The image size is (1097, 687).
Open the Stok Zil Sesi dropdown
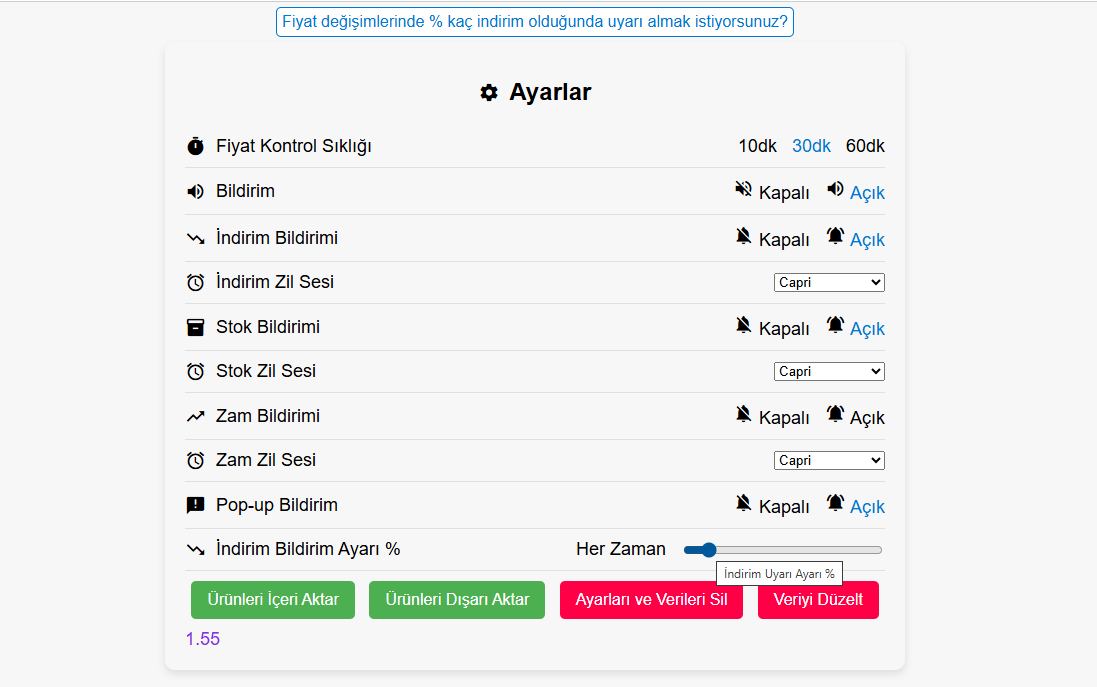click(829, 371)
